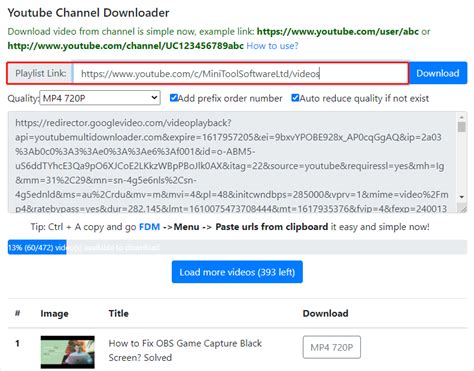Click into the Playlist Link input field

(241, 73)
